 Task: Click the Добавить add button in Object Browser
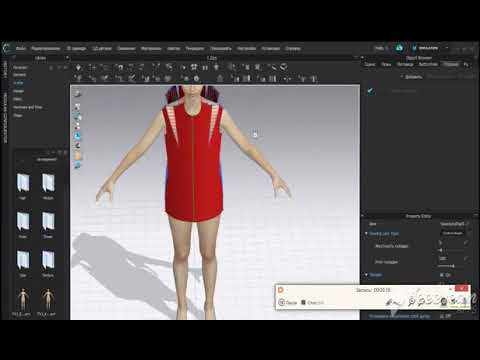click(x=411, y=77)
